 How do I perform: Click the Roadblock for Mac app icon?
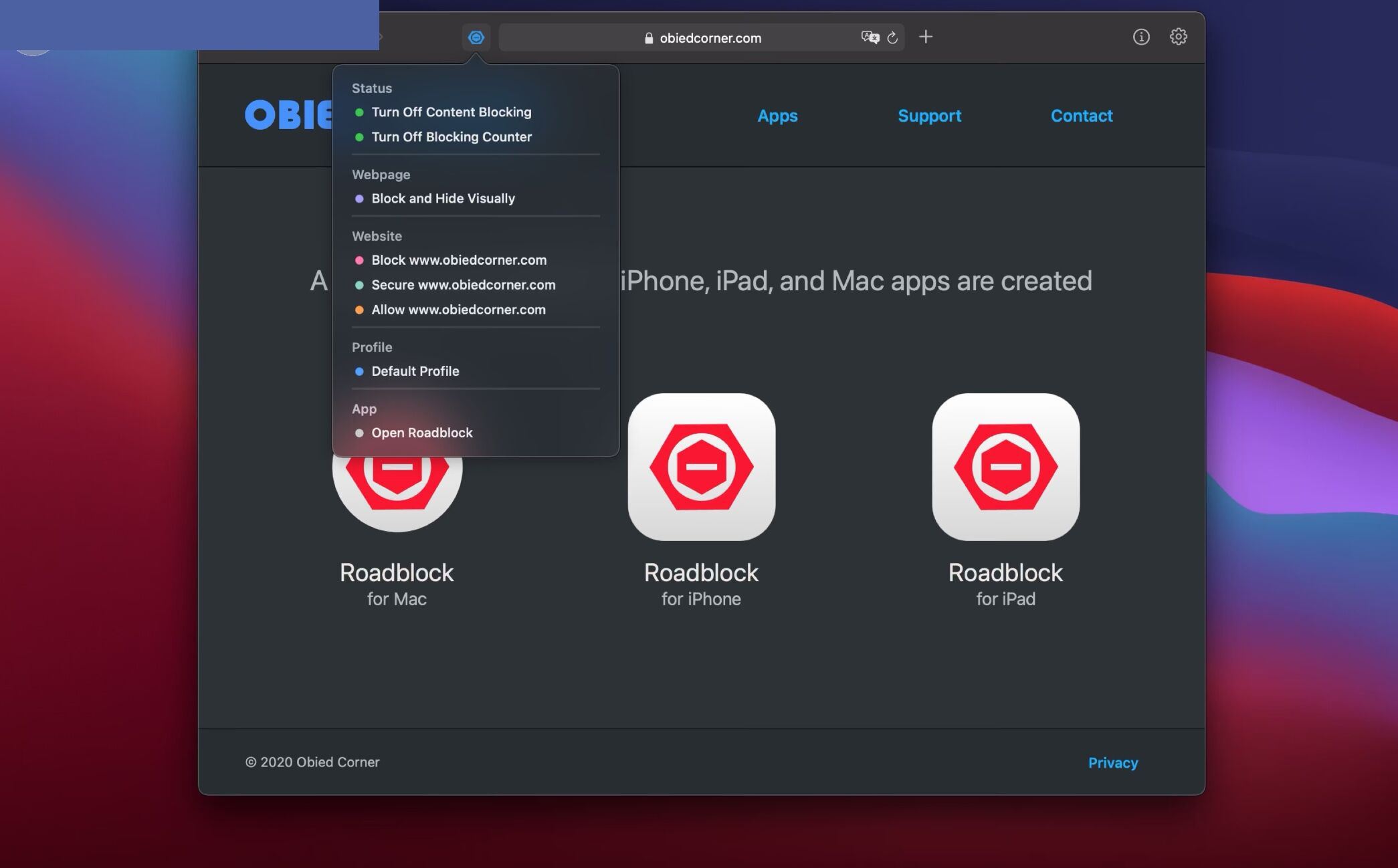(x=397, y=494)
